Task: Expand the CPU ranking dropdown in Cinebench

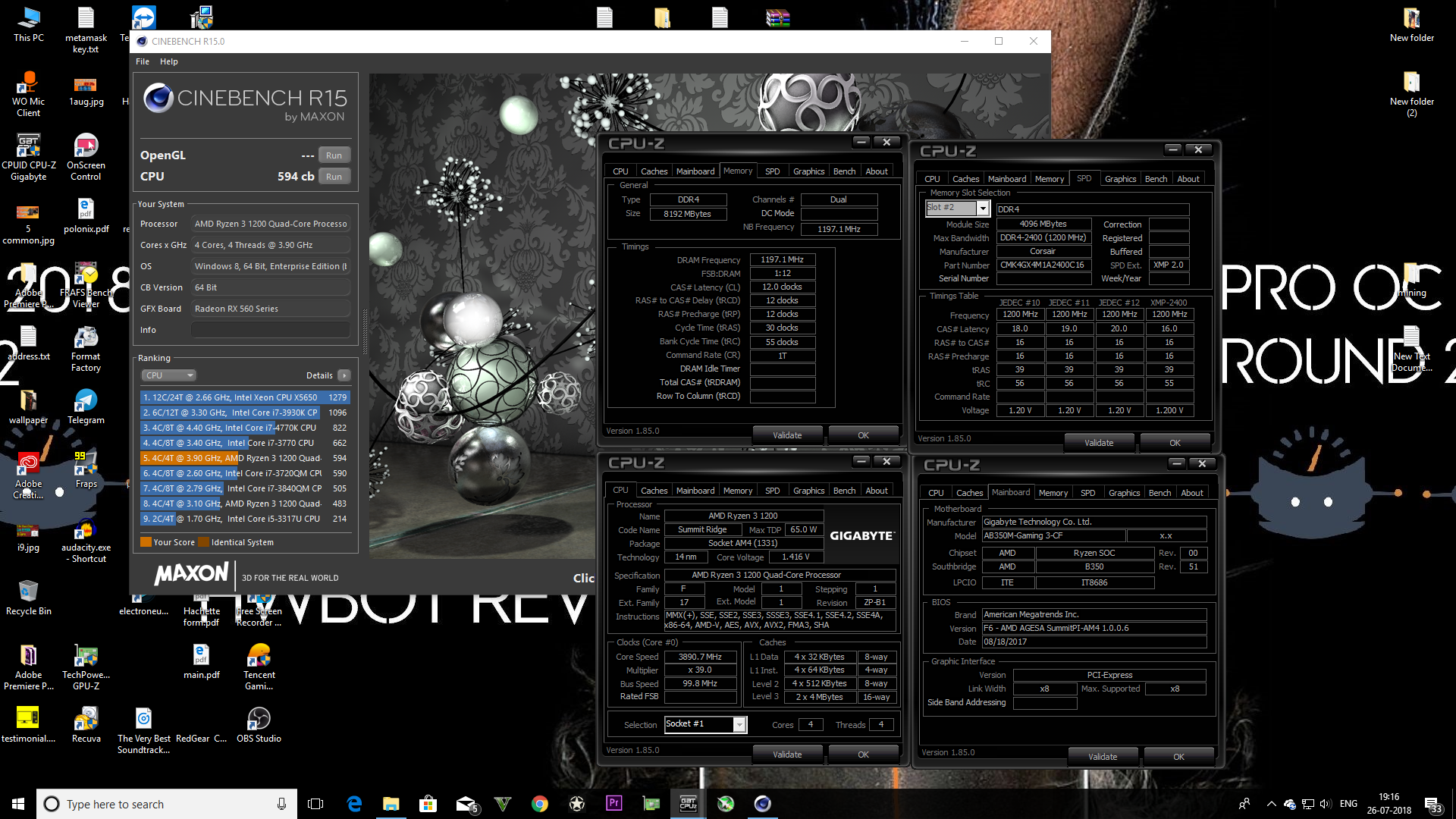Action: (168, 375)
